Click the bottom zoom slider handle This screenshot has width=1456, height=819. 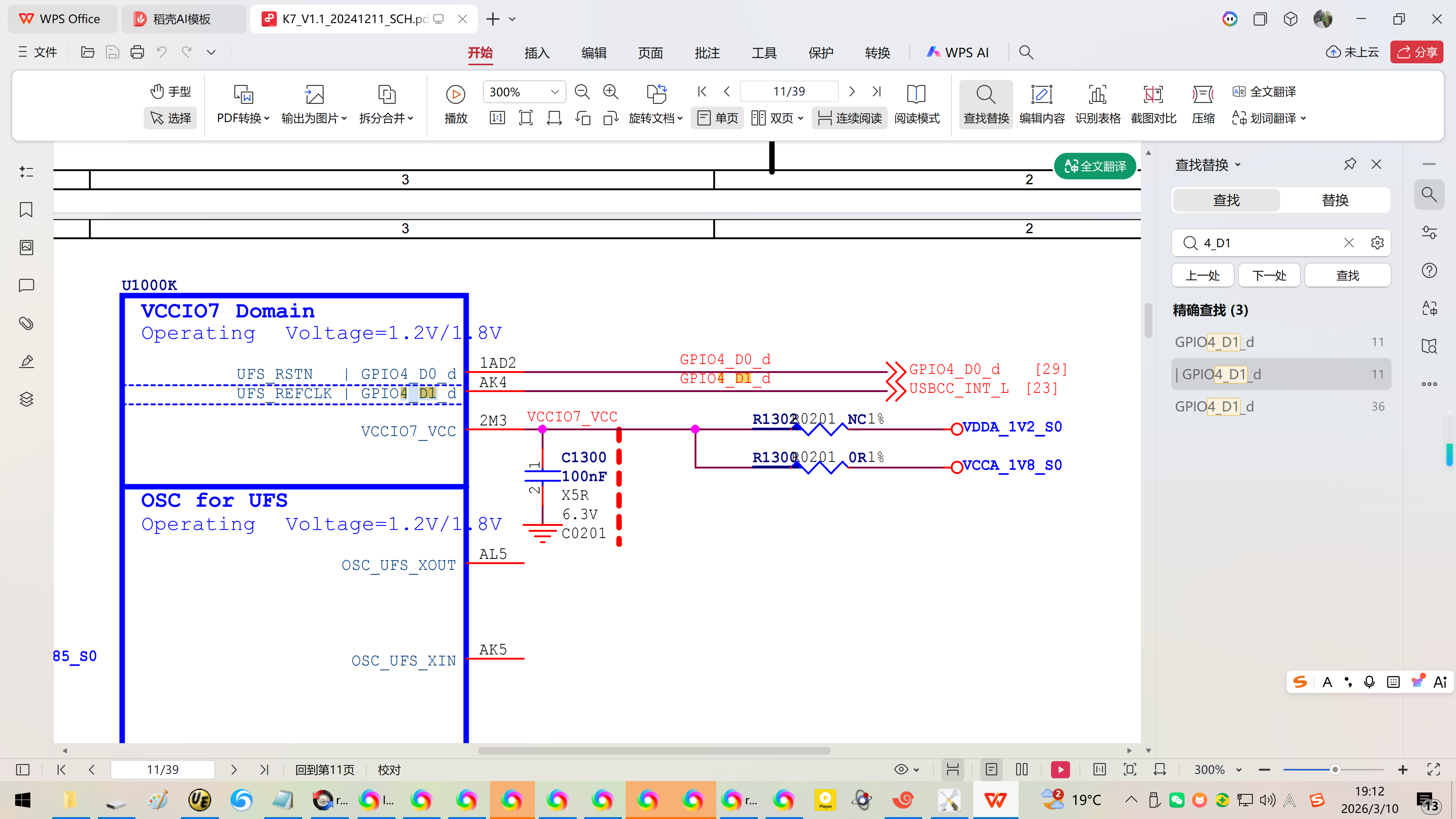[x=1335, y=770]
